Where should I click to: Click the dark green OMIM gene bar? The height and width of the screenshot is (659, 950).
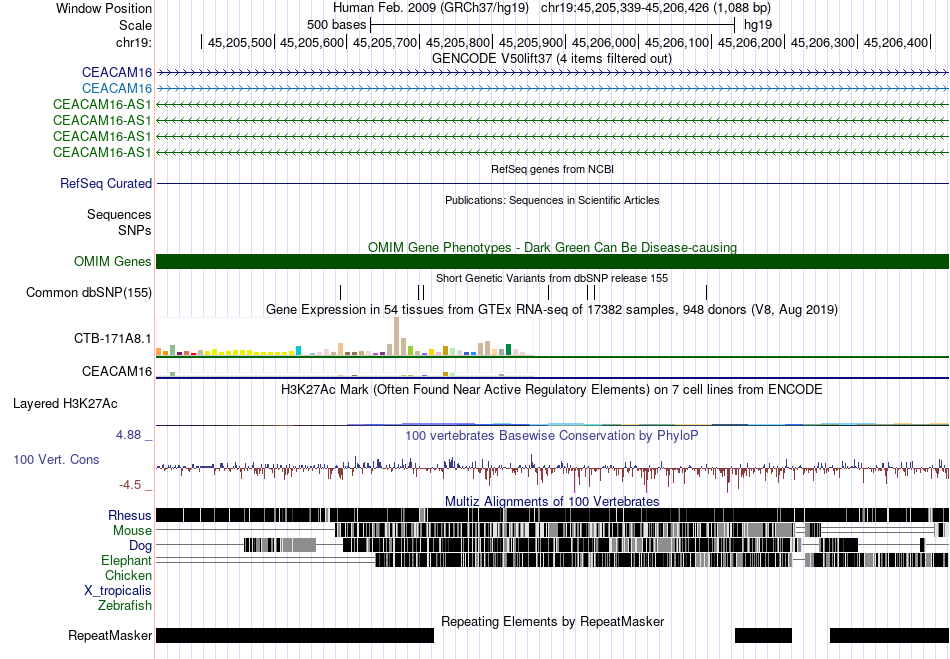pyautogui.click(x=553, y=262)
